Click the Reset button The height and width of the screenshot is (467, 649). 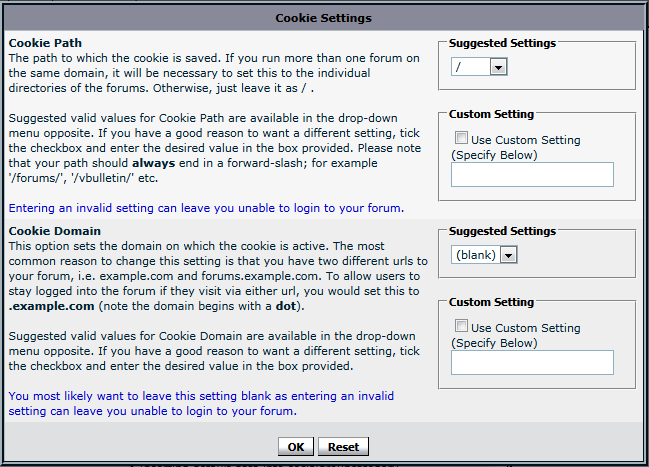tap(343, 447)
